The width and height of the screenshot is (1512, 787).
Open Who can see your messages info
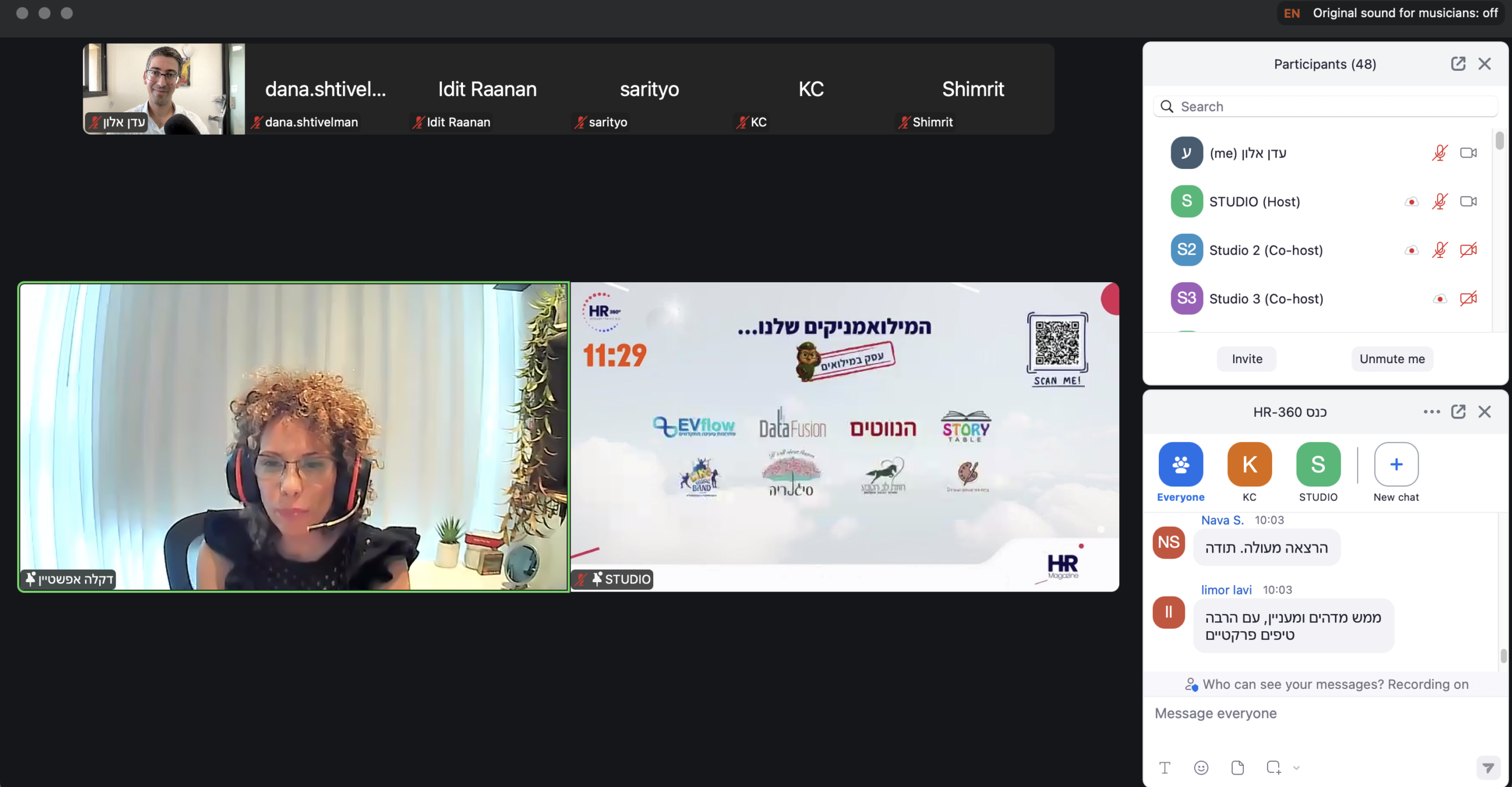1326,684
